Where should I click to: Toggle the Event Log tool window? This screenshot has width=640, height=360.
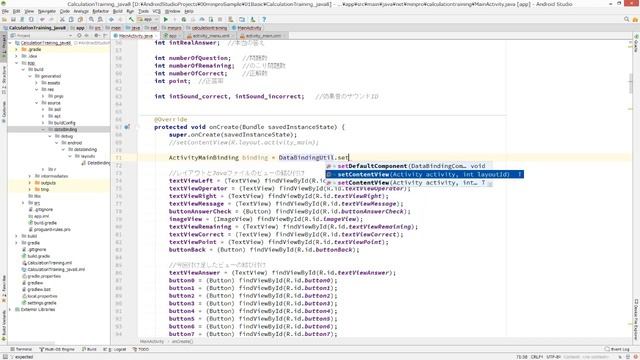point(618,349)
